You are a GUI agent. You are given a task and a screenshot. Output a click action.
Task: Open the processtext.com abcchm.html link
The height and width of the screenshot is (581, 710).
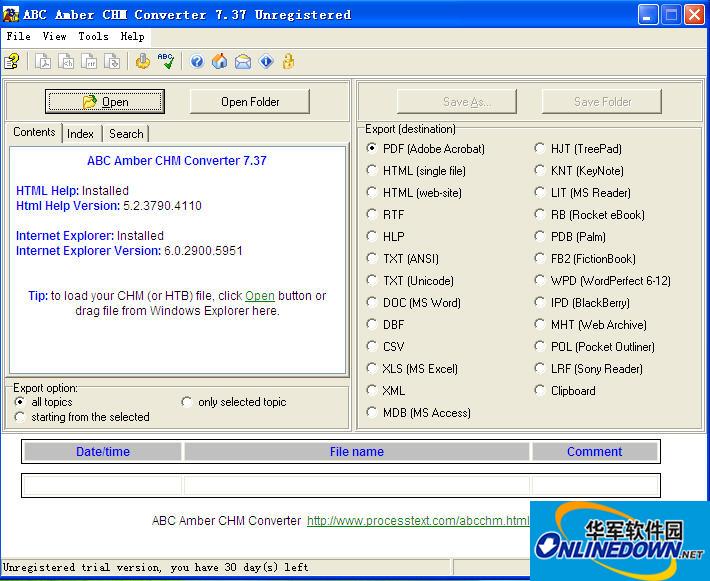pyautogui.click(x=418, y=521)
